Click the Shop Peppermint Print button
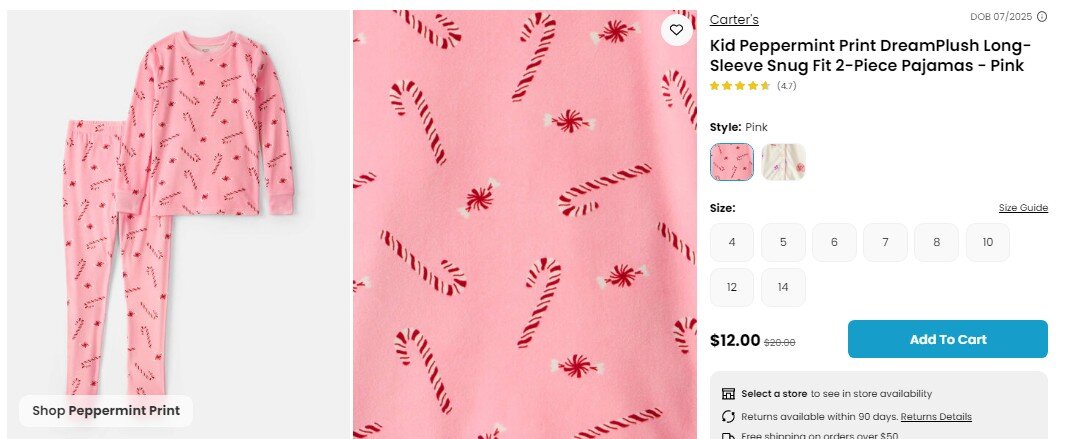The width and height of the screenshot is (1068, 439). pyautogui.click(x=106, y=410)
